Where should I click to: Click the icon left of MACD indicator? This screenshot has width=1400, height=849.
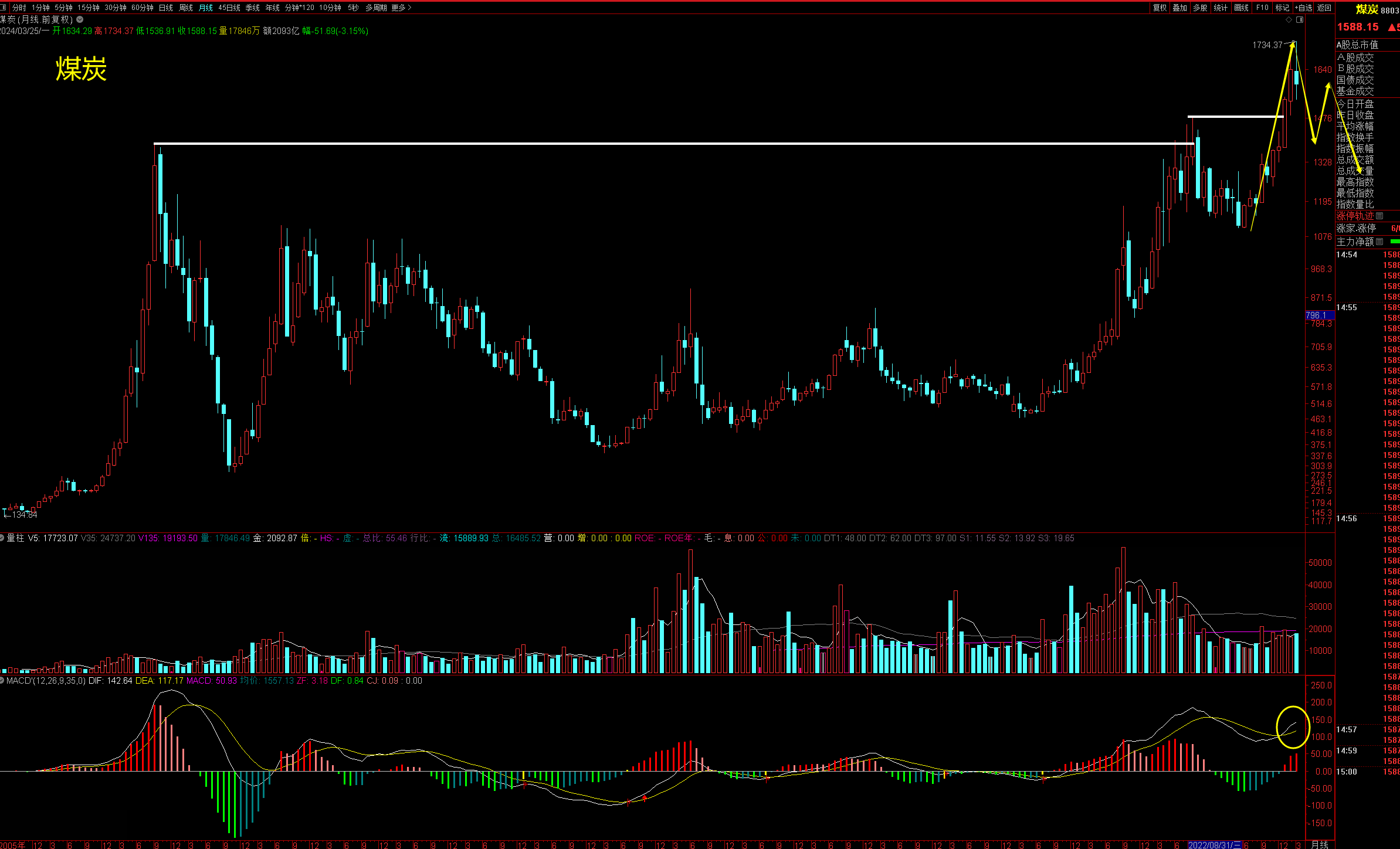(2, 680)
